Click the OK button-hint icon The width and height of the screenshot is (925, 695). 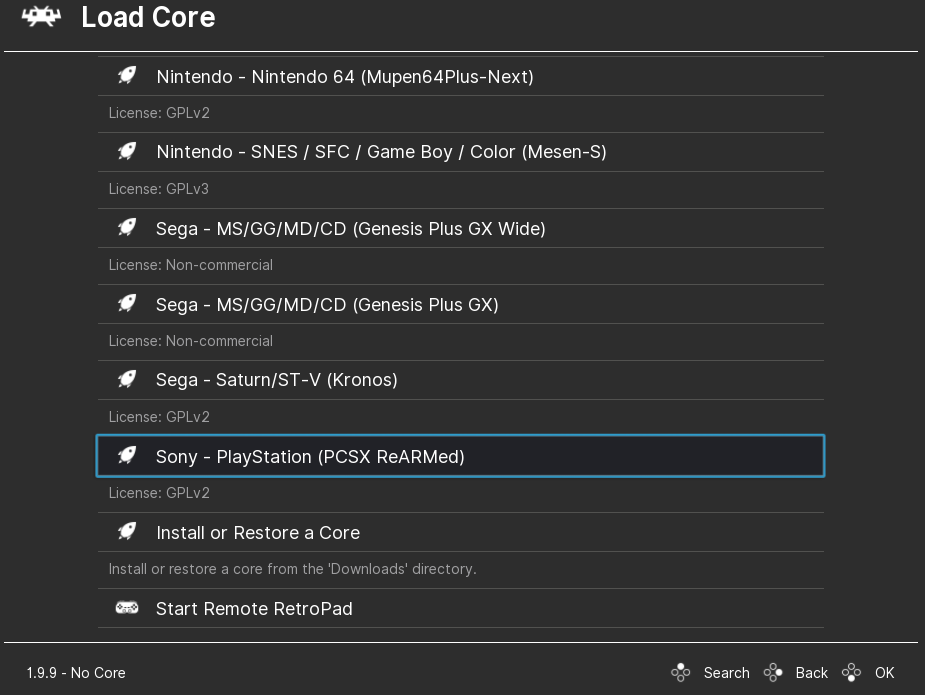(851, 673)
